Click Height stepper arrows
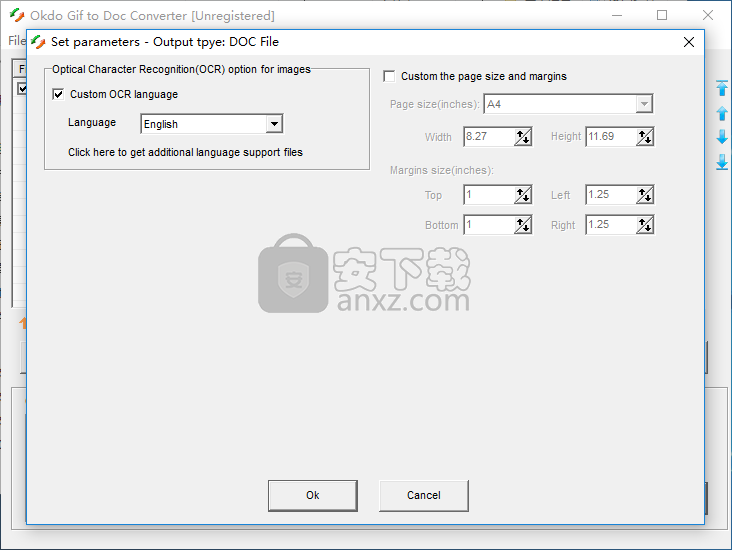Image resolution: width=732 pixels, height=550 pixels. pos(645,137)
